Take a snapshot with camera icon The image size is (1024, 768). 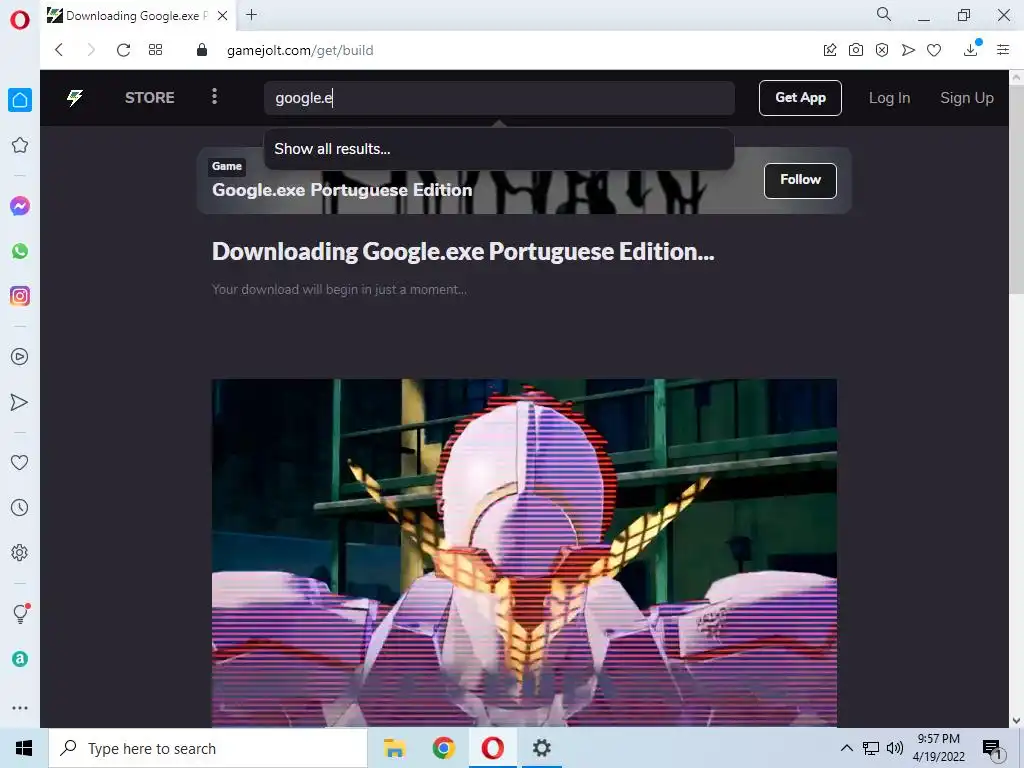(x=856, y=50)
